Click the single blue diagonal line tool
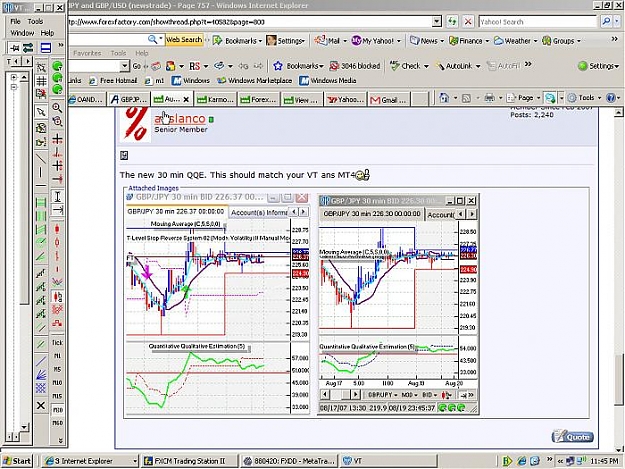625x469 pixels. (x=41, y=361)
